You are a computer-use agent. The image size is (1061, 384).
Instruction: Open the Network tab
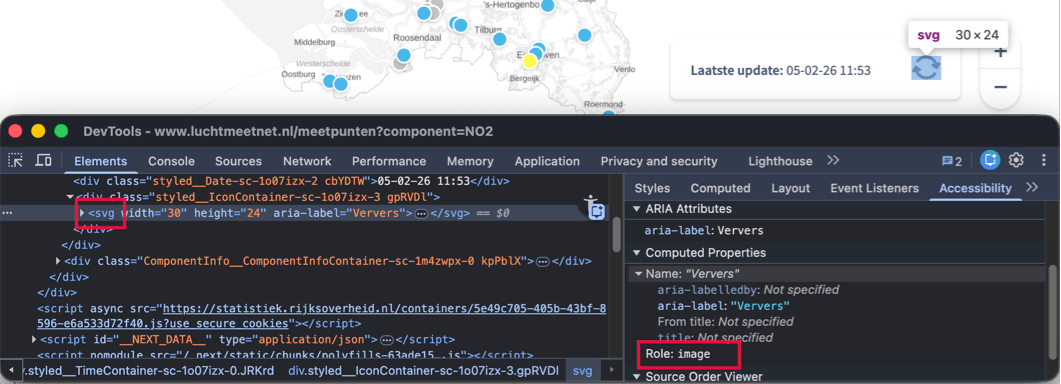point(307,161)
